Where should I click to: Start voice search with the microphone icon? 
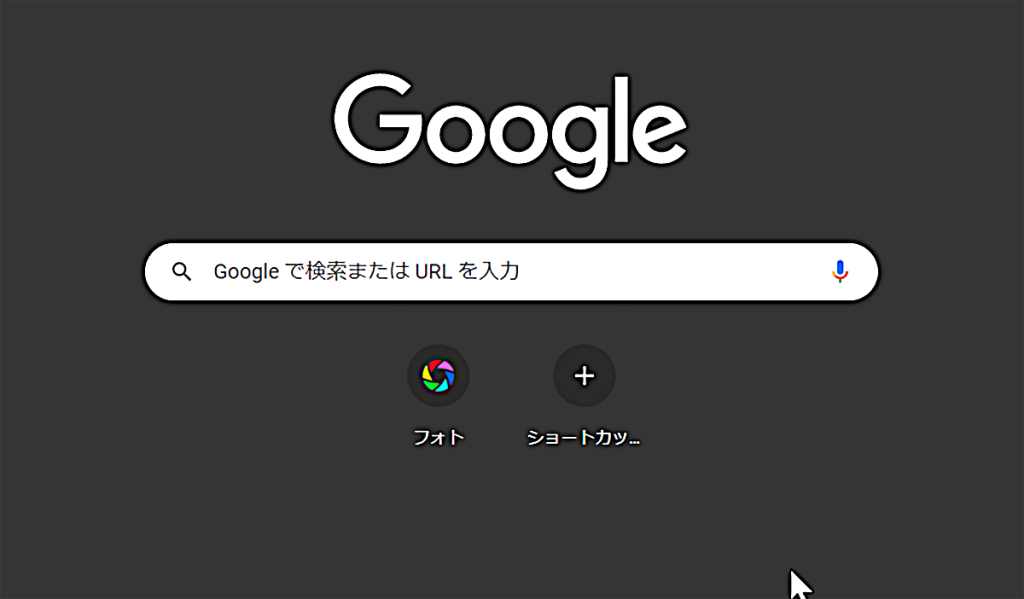pyautogui.click(x=840, y=271)
